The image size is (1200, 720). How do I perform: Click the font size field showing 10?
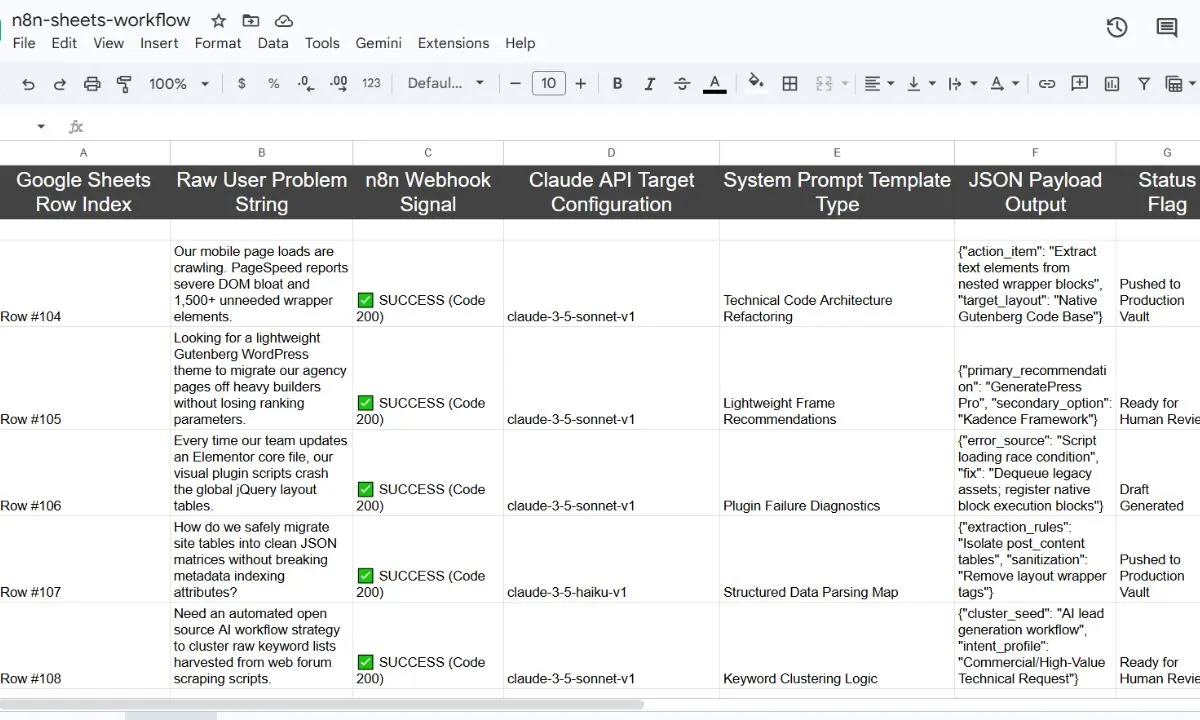point(548,84)
